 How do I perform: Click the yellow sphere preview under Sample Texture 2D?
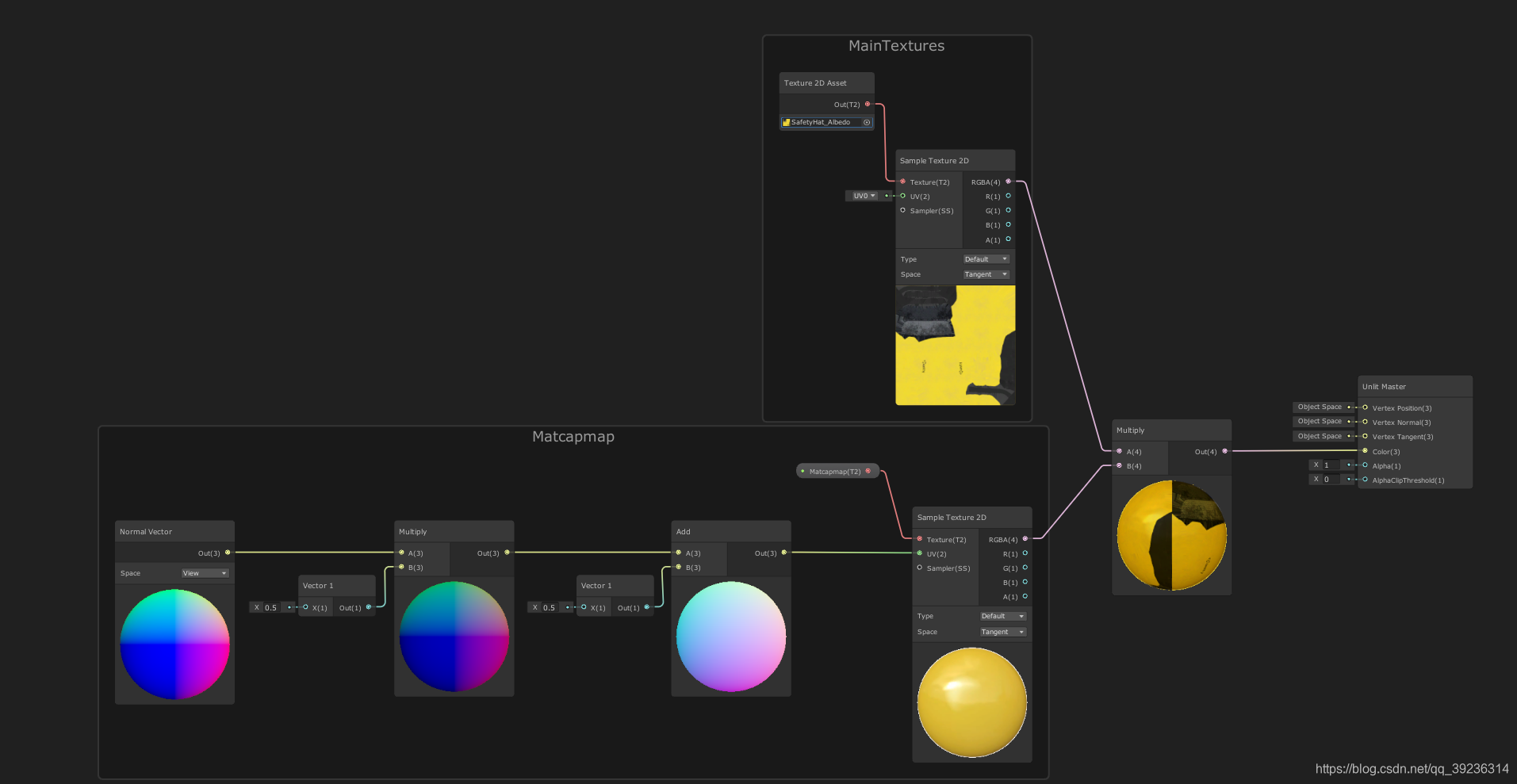pyautogui.click(x=971, y=702)
